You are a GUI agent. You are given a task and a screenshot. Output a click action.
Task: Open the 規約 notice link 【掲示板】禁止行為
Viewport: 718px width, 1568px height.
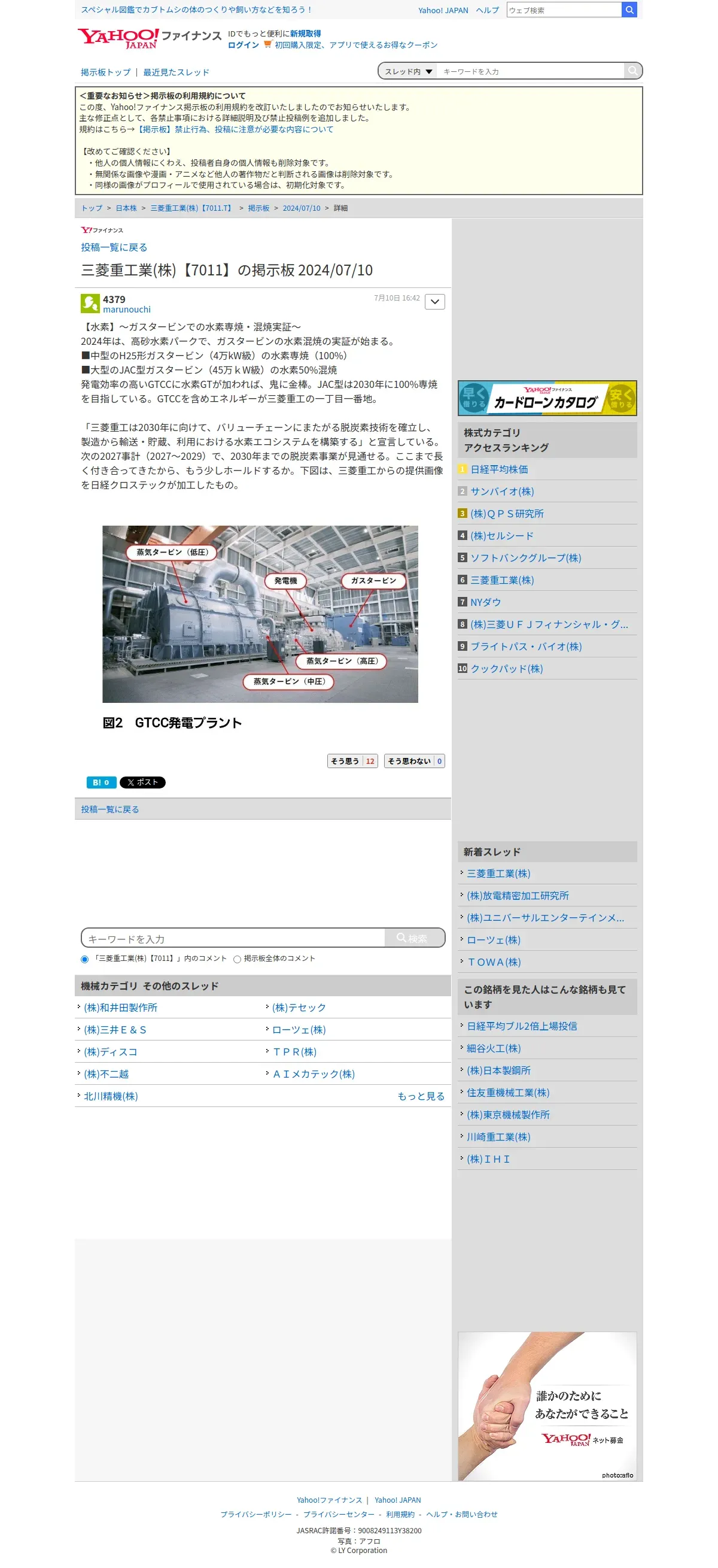pyautogui.click(x=235, y=129)
